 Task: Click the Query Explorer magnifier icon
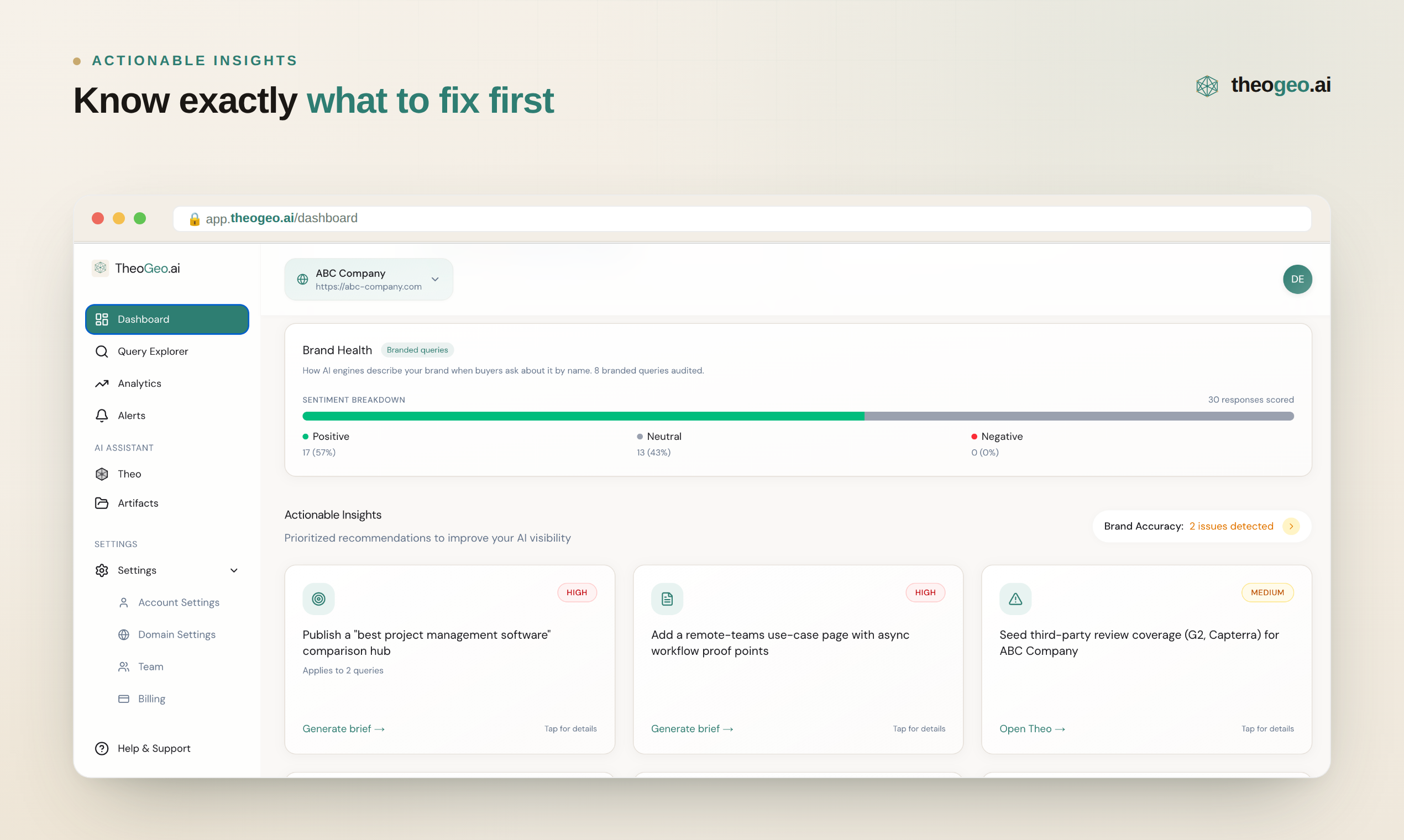coord(102,351)
